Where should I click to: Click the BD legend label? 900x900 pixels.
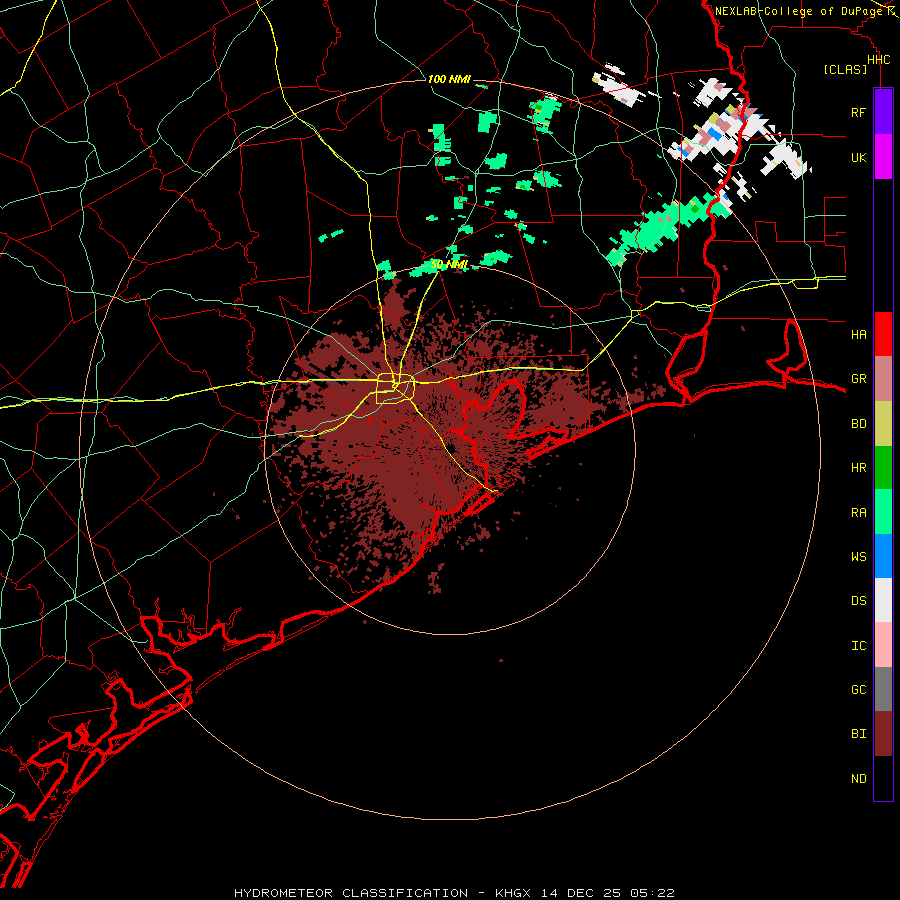[858, 424]
